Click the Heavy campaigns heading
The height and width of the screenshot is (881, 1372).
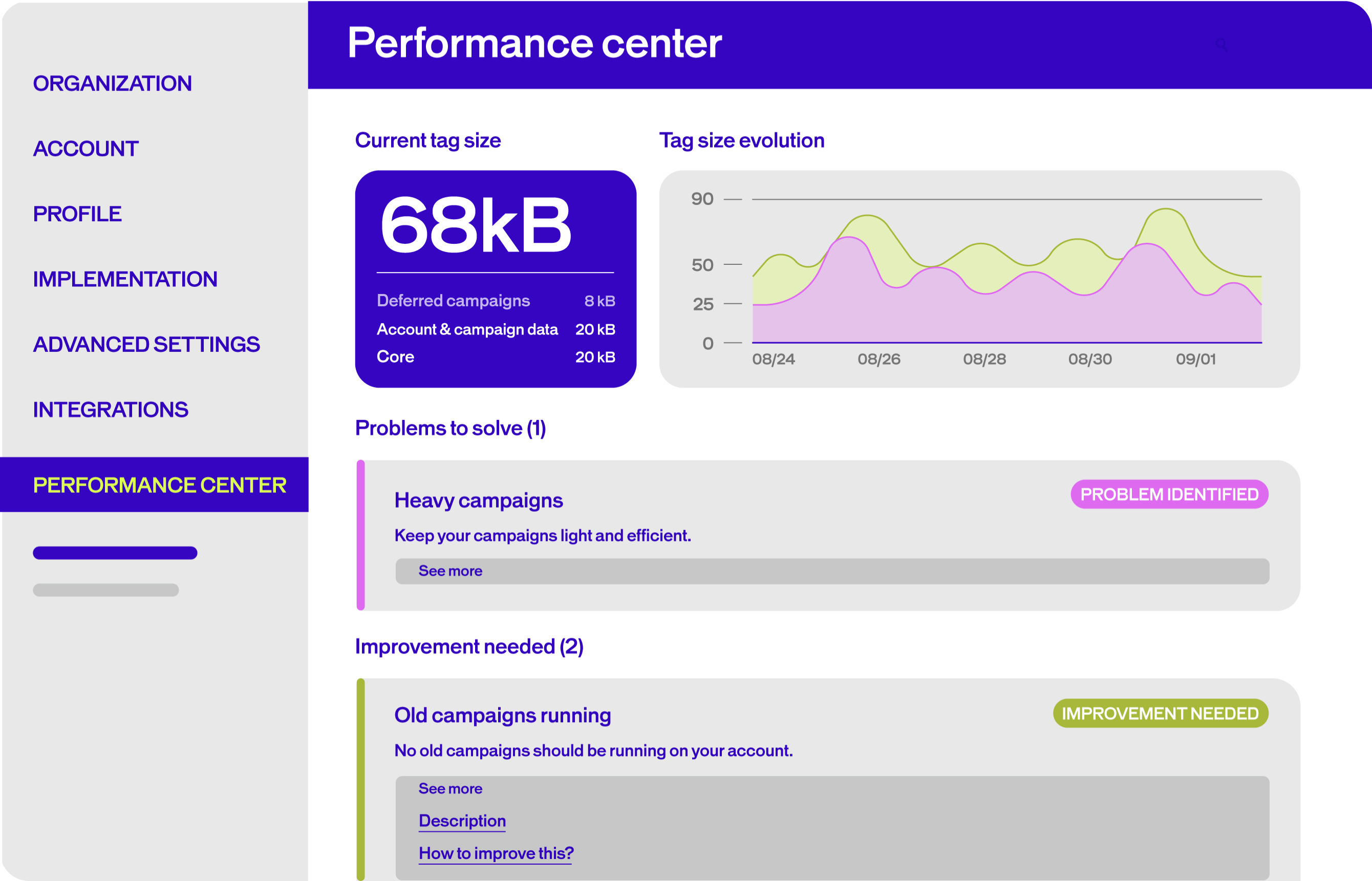(x=479, y=500)
